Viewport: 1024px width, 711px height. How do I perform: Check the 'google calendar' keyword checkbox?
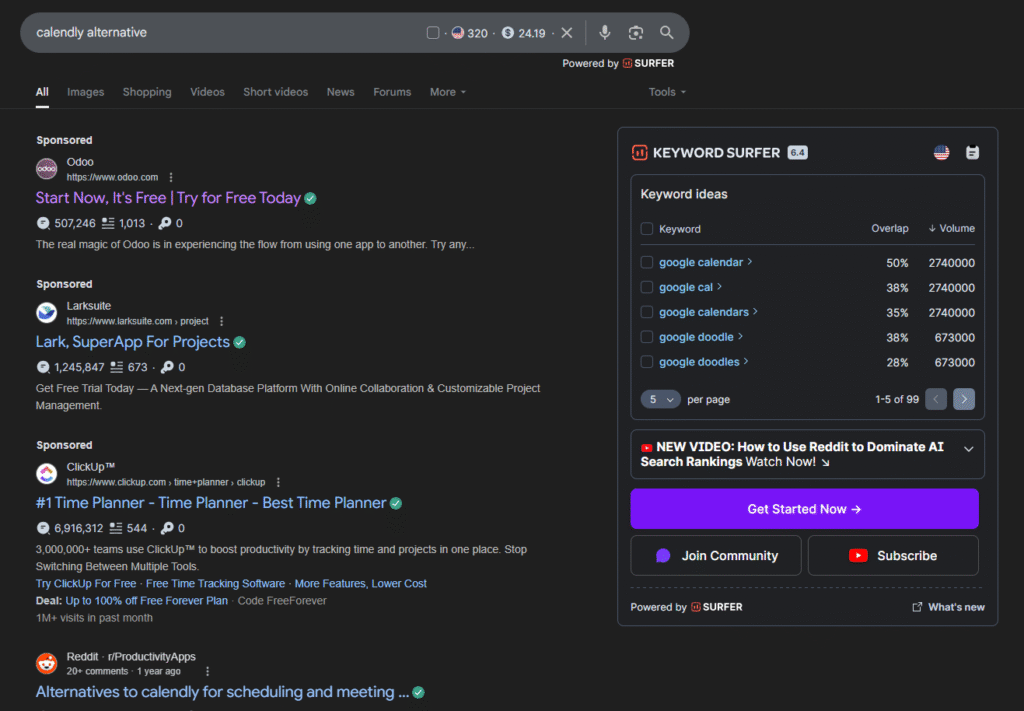(647, 263)
